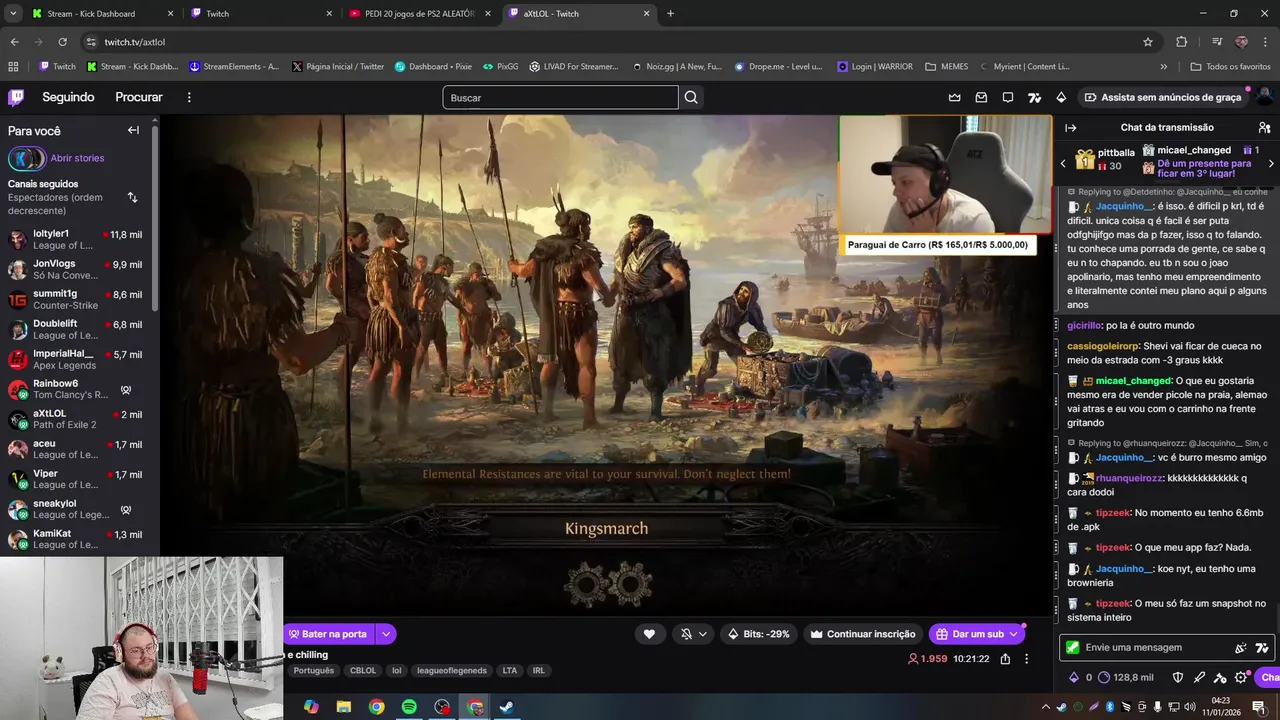The image size is (1280, 720).
Task: Open browser extensions puzzle icon
Action: pos(1181,42)
